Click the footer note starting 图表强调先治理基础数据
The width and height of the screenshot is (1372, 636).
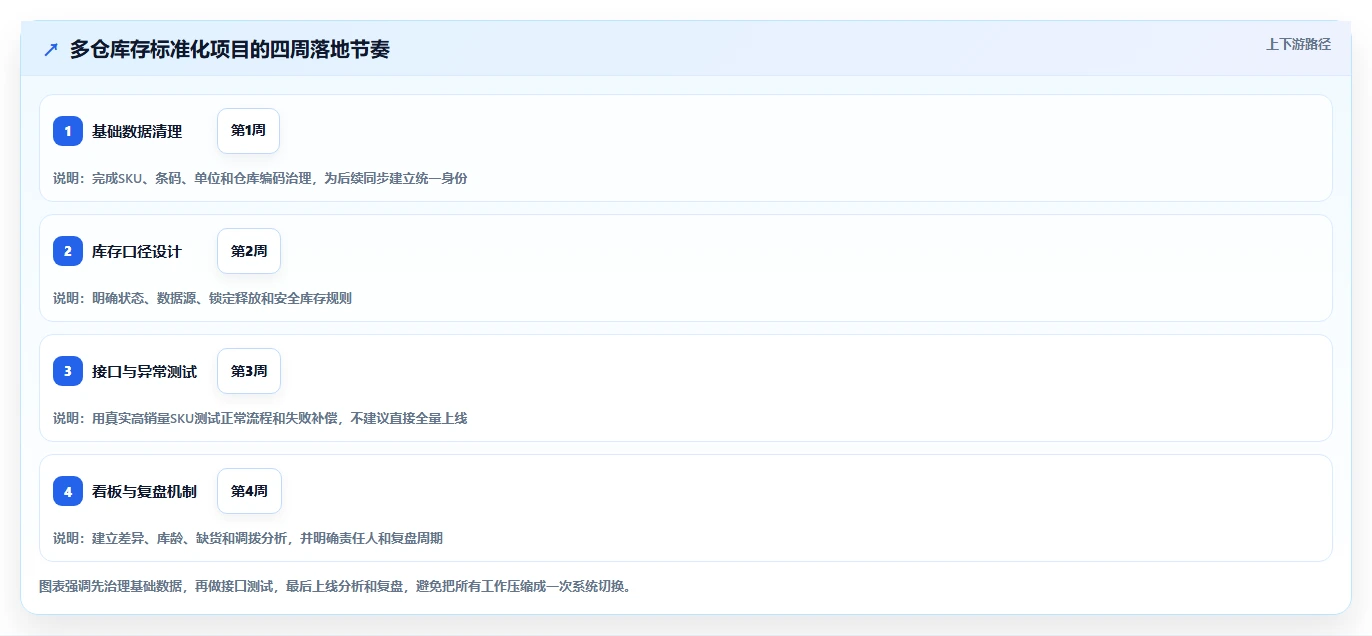335,586
